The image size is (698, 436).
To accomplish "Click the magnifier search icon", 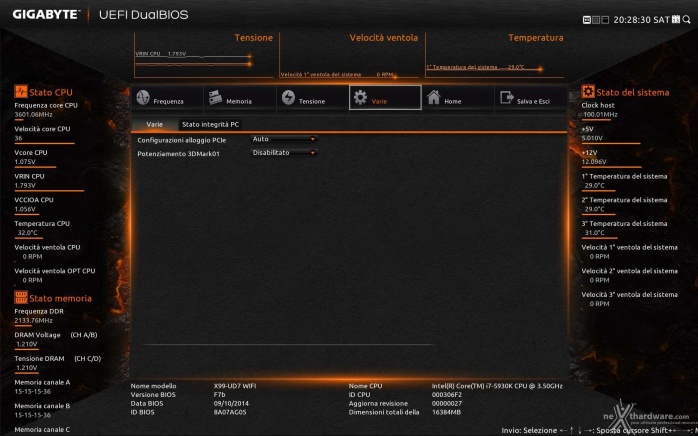I will [686, 20].
